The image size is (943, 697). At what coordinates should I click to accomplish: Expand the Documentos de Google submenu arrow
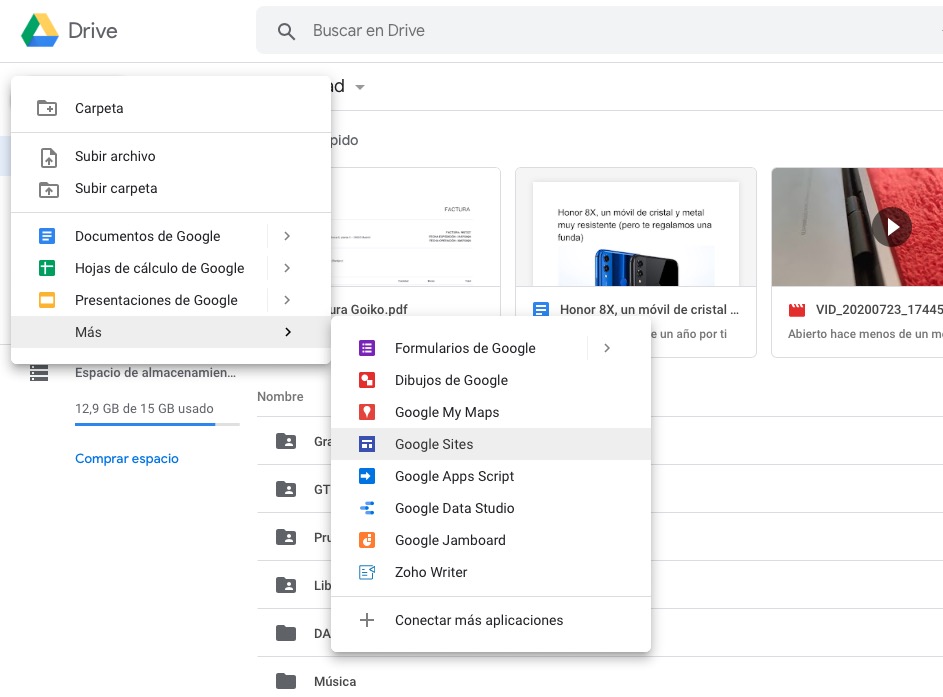click(287, 236)
